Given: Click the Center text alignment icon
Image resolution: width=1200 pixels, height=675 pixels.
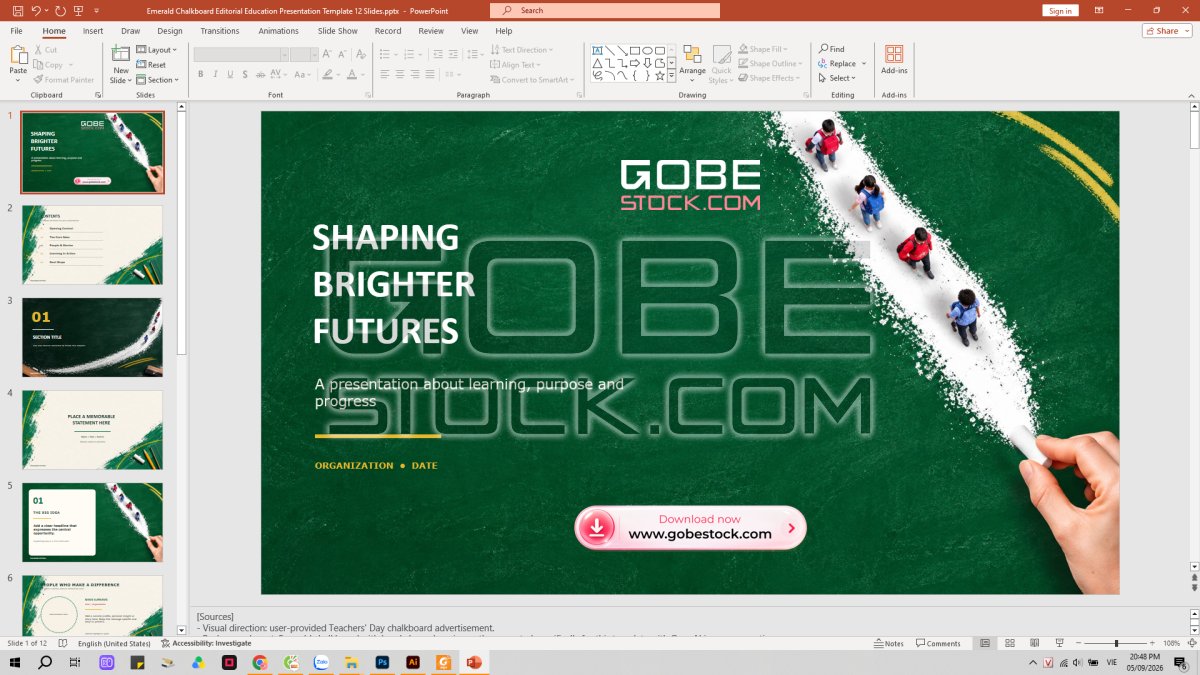Looking at the screenshot, I should click(x=400, y=74).
